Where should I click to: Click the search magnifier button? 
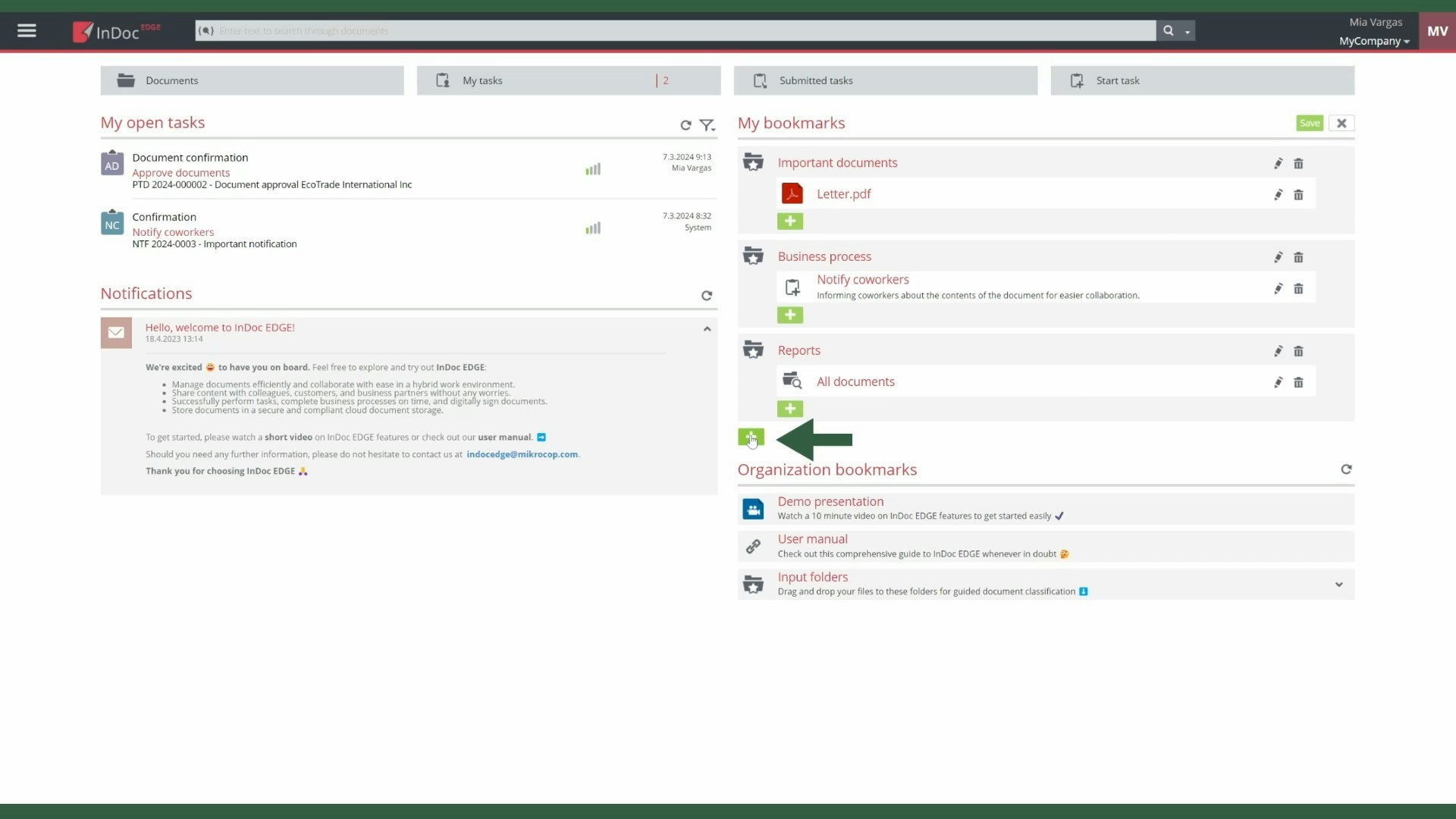tap(1168, 31)
